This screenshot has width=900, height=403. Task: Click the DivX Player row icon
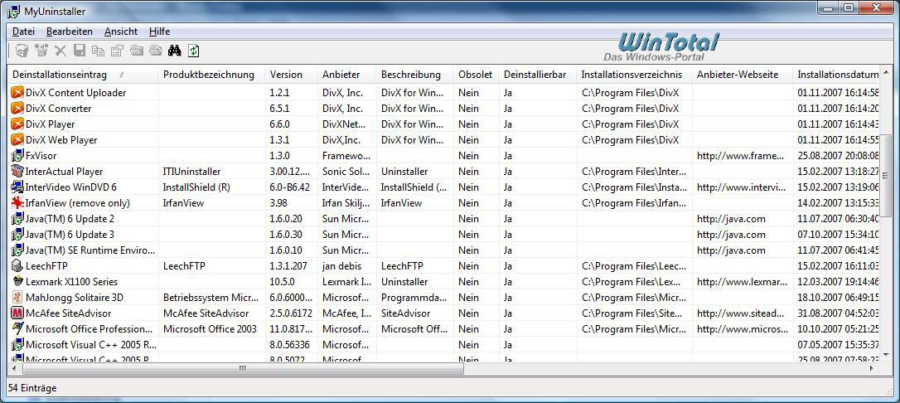click(x=17, y=124)
